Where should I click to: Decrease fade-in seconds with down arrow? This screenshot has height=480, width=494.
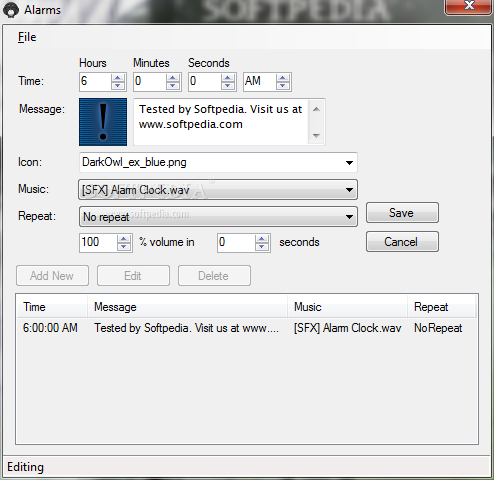(x=262, y=246)
